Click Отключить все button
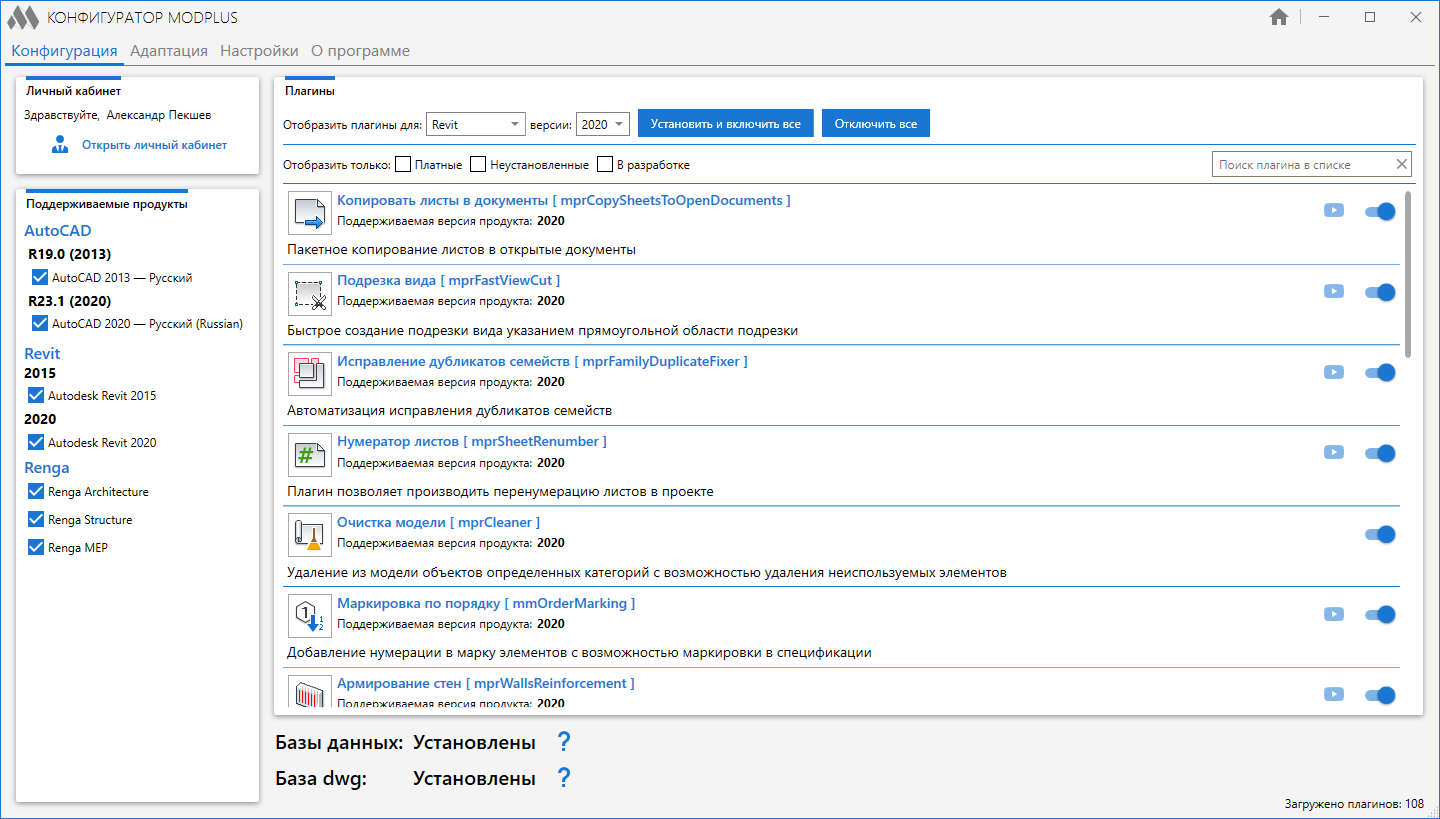 876,124
